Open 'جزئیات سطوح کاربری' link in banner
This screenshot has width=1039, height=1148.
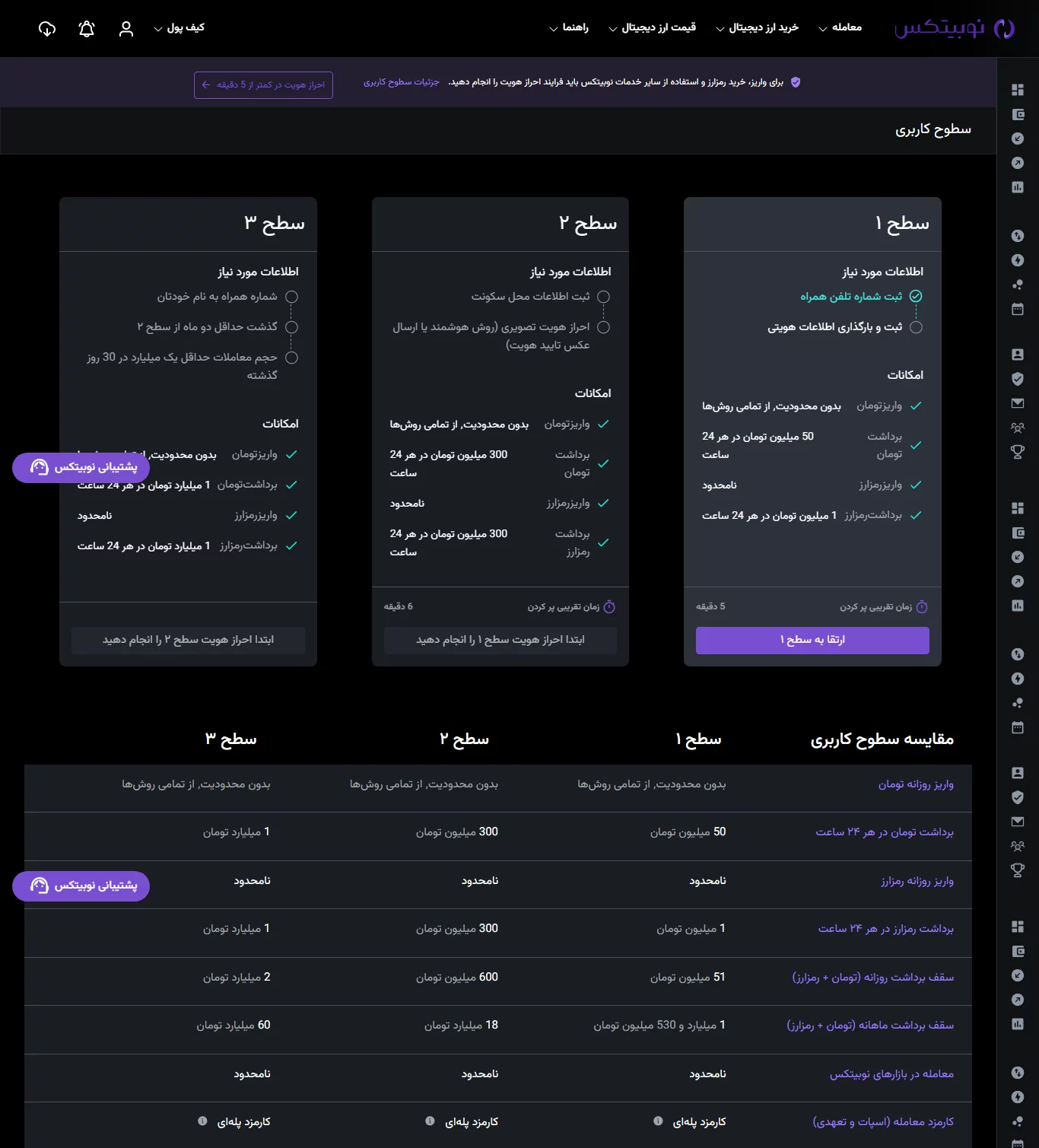coord(401,82)
